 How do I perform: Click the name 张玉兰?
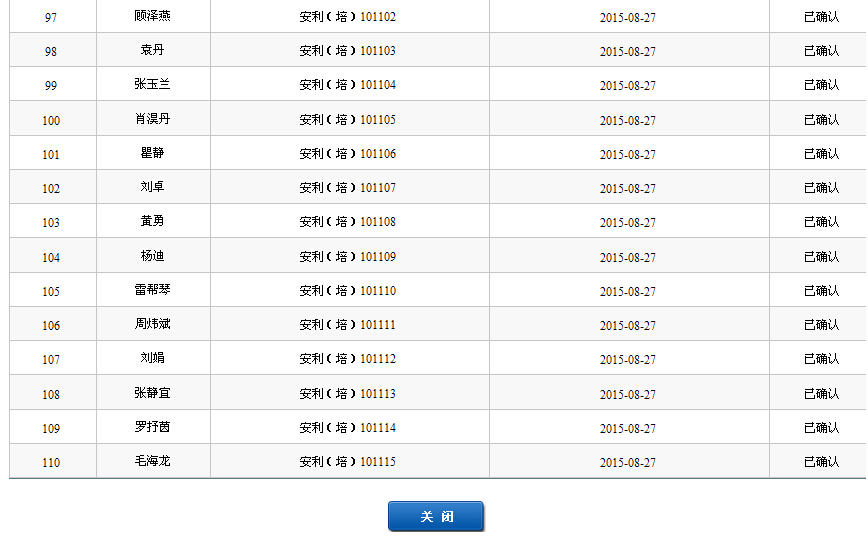tap(152, 85)
